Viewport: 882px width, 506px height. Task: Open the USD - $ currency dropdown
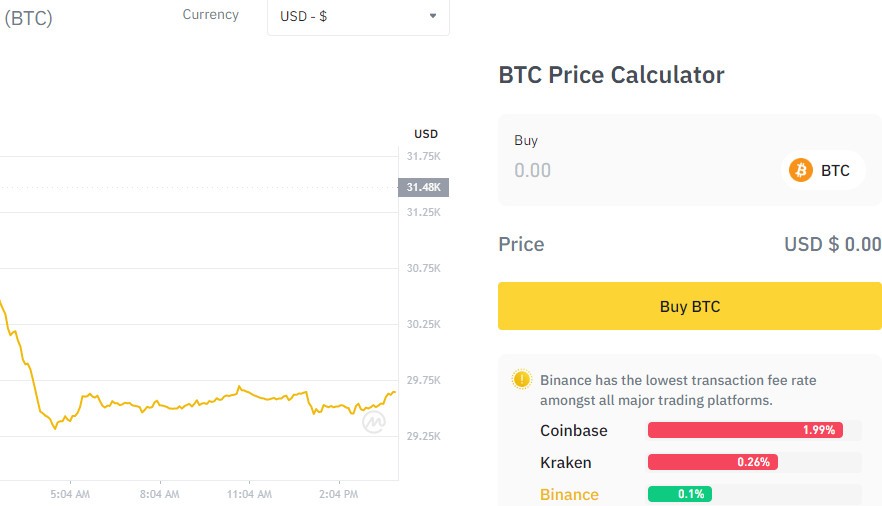(357, 17)
